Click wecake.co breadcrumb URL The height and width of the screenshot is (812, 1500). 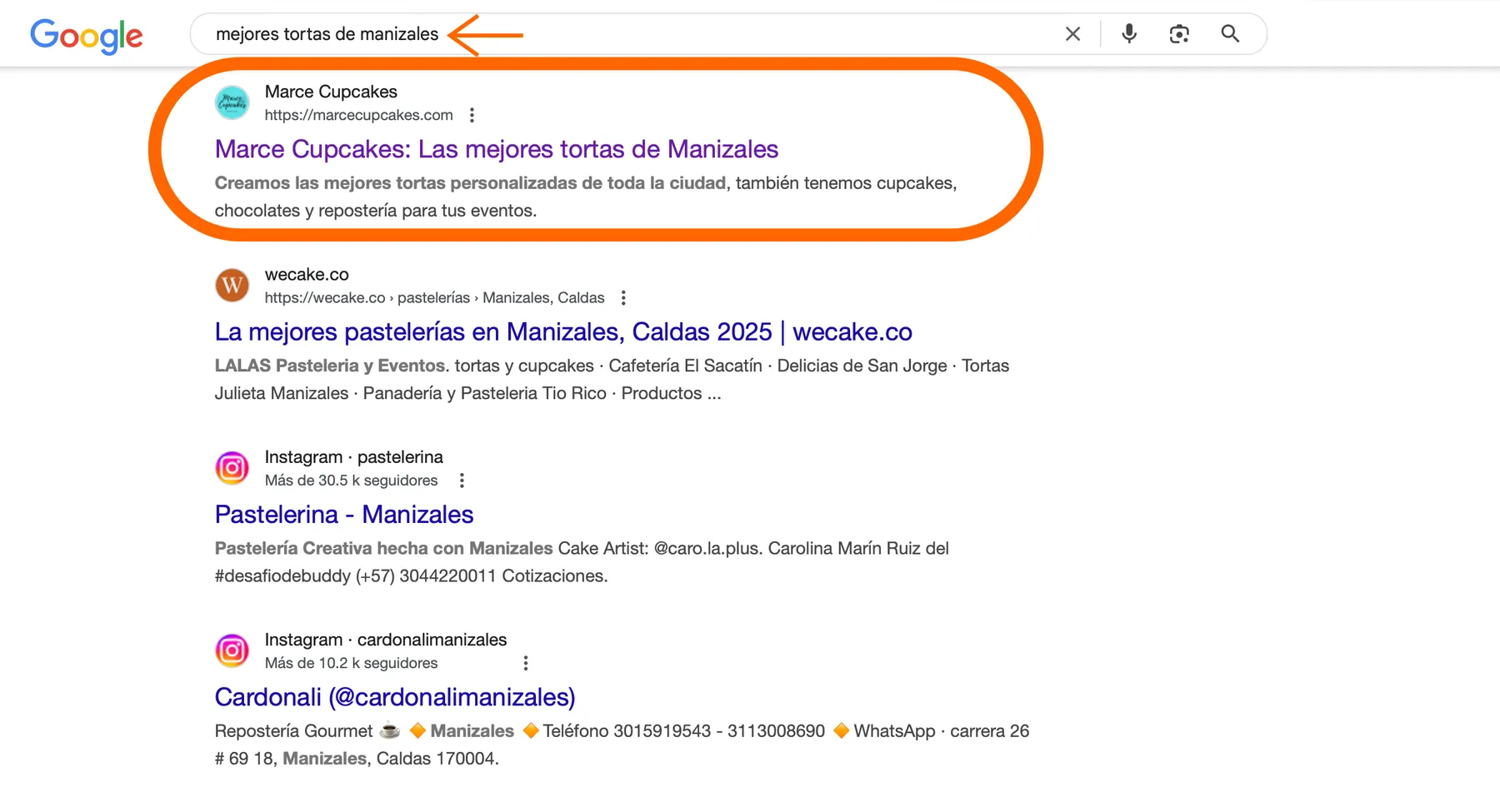pos(435,298)
